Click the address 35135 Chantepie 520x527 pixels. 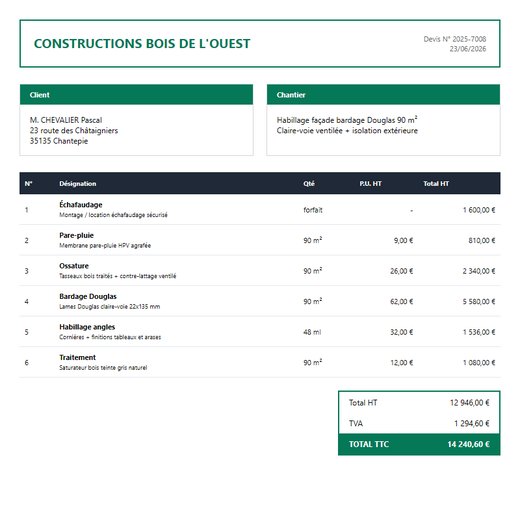click(59, 141)
